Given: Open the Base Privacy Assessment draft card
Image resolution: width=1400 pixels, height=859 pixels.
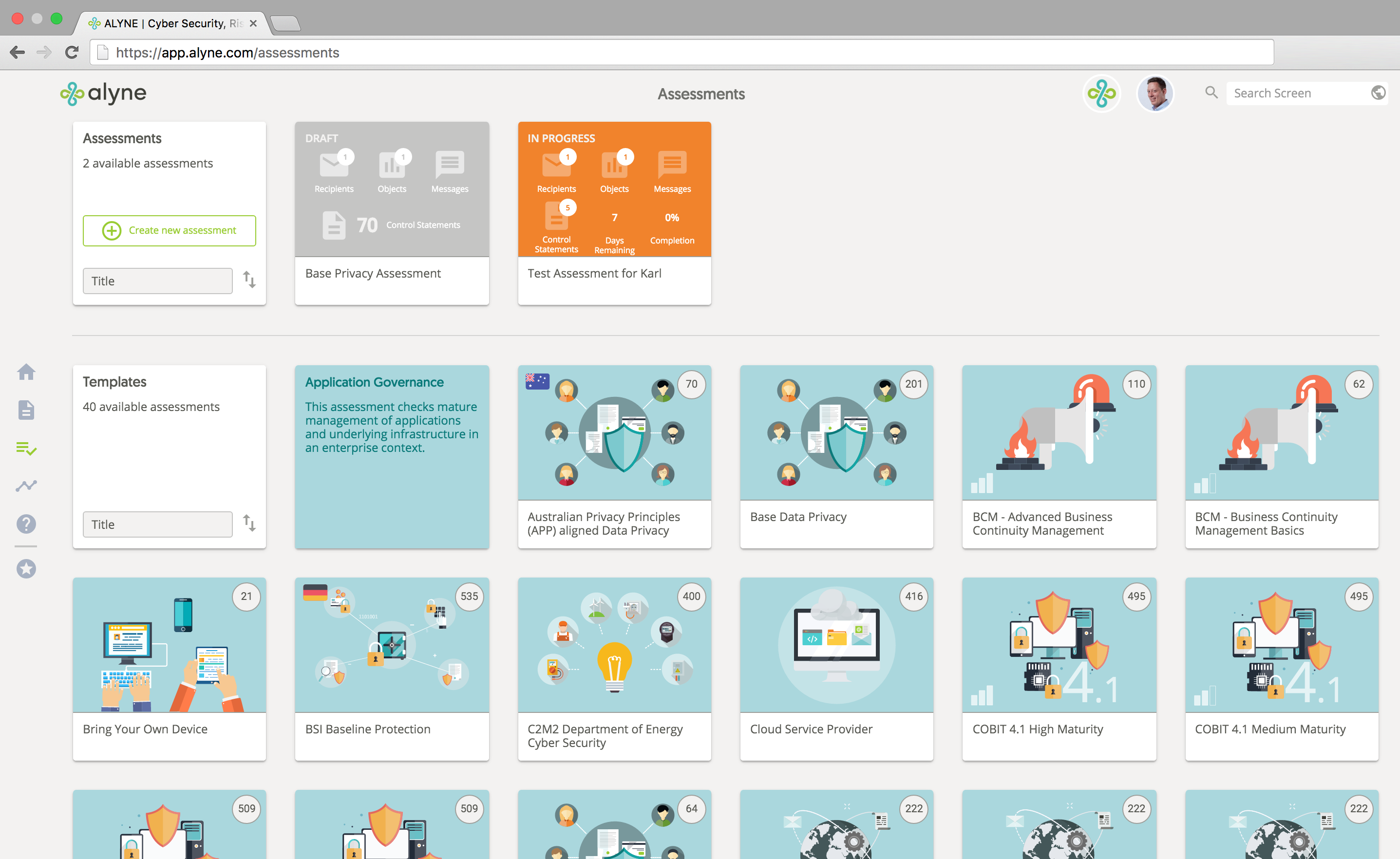Looking at the screenshot, I should 392,213.
